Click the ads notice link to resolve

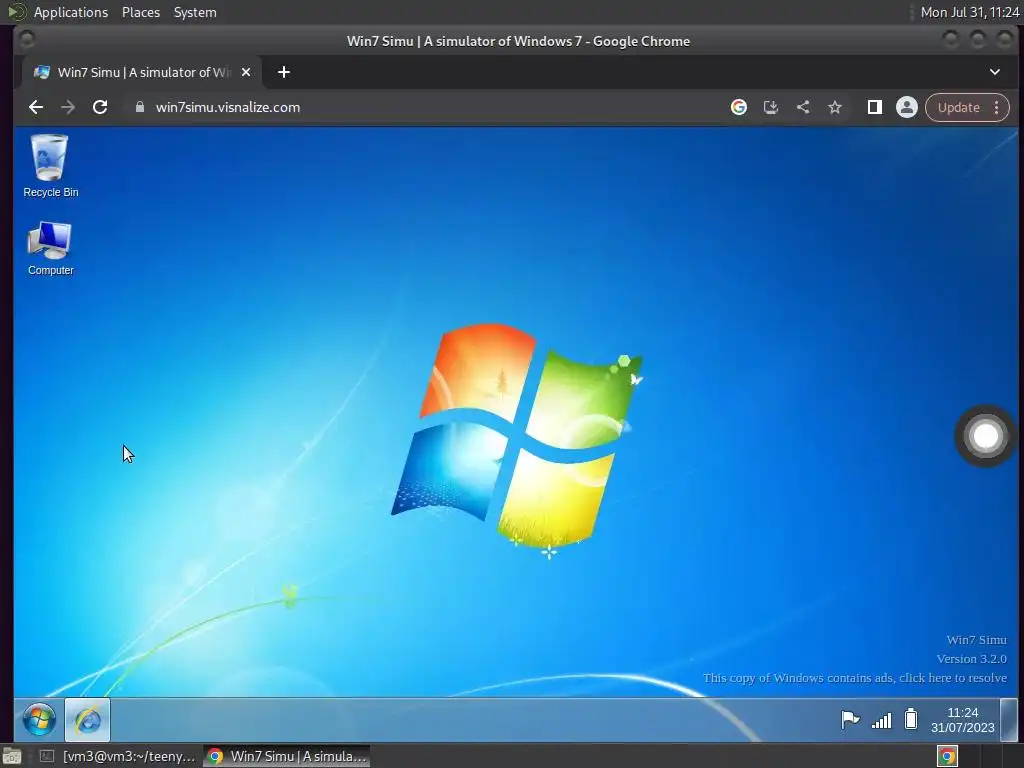click(x=854, y=678)
